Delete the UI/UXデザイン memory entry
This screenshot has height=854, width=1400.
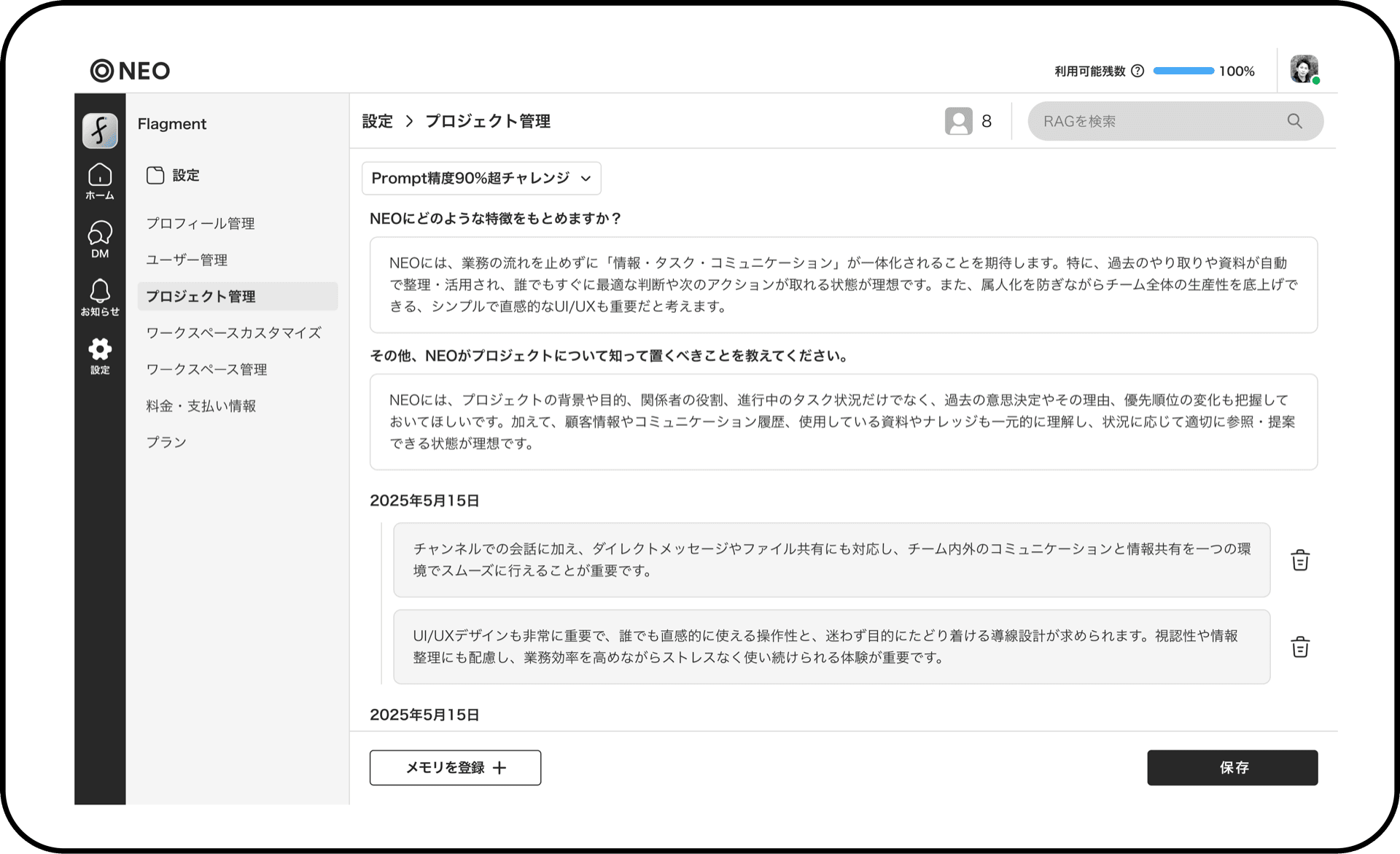tap(1300, 647)
